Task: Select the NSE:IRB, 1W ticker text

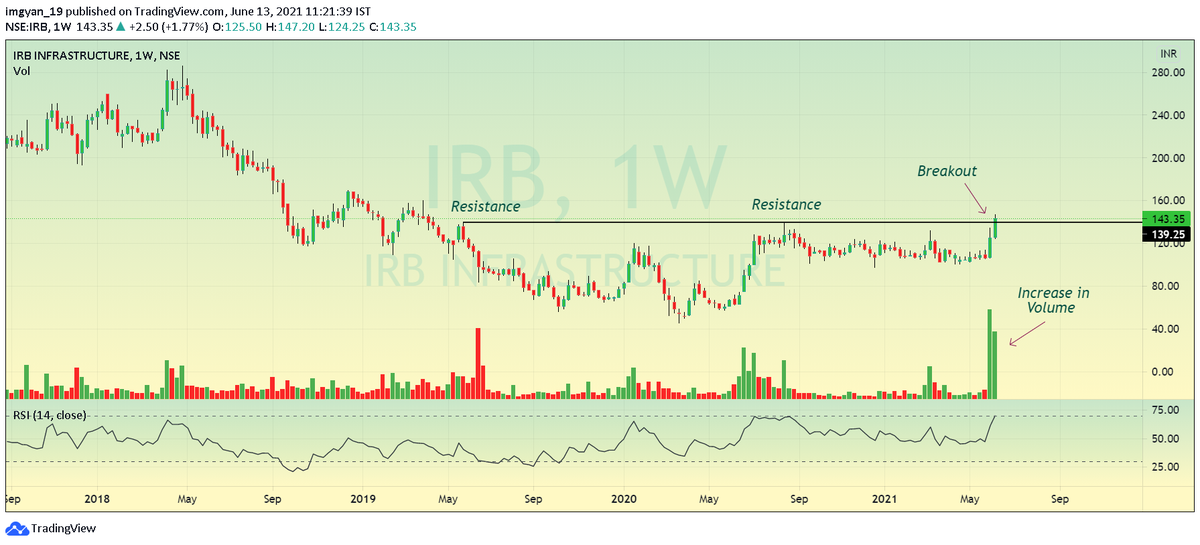Action: point(39,26)
